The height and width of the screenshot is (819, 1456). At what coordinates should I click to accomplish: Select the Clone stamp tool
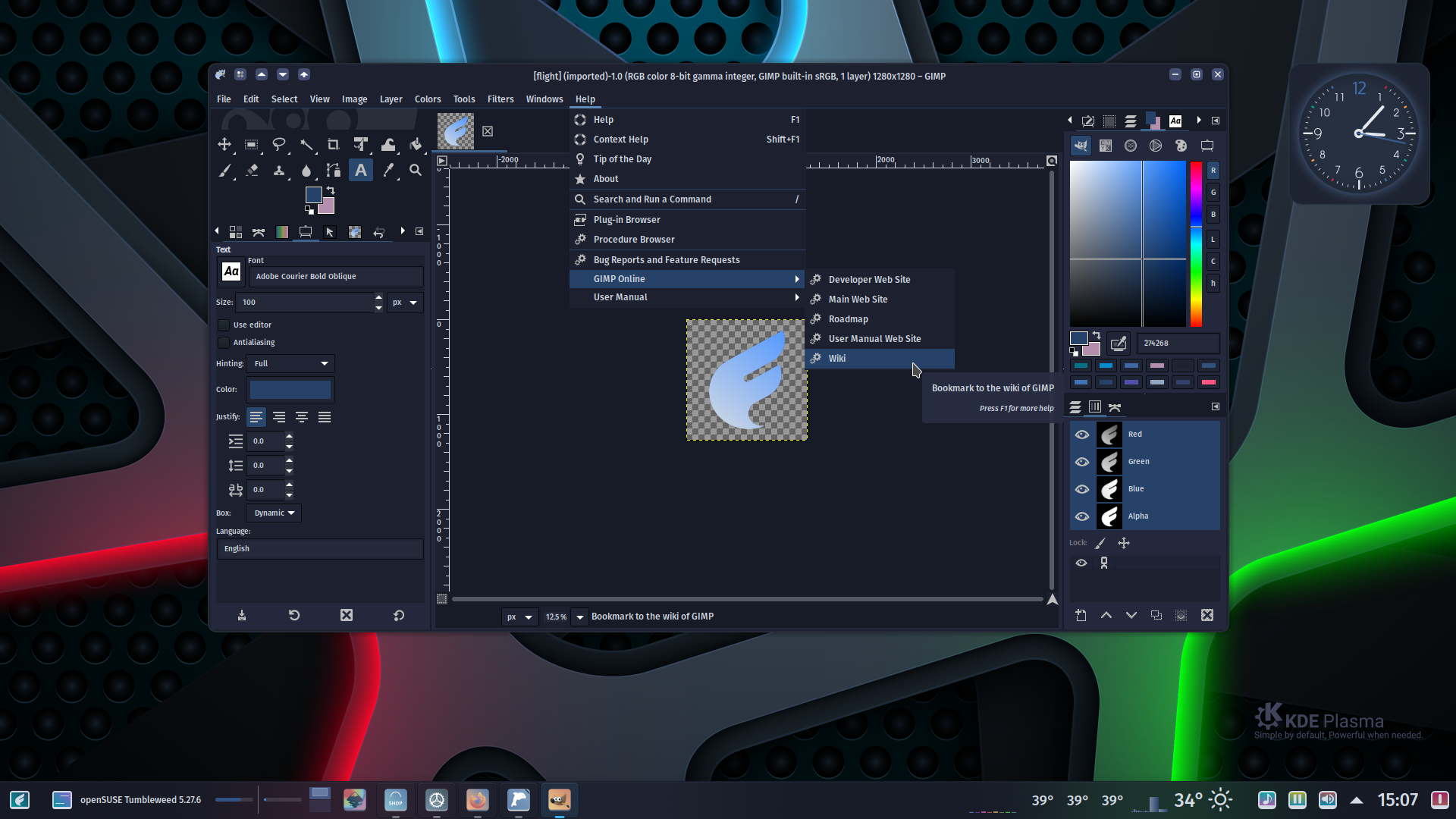pyautogui.click(x=279, y=171)
